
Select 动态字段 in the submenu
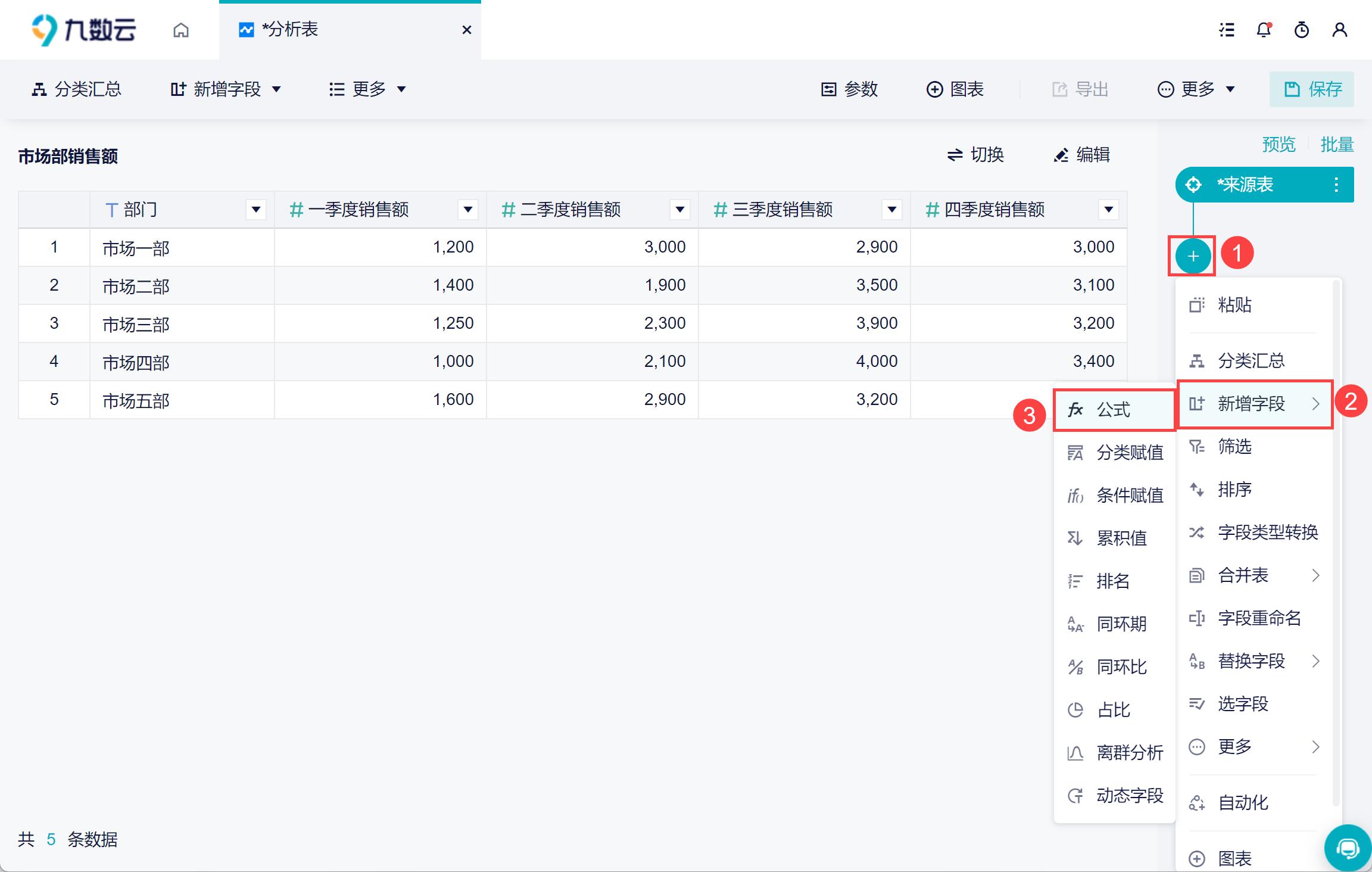coord(1114,795)
